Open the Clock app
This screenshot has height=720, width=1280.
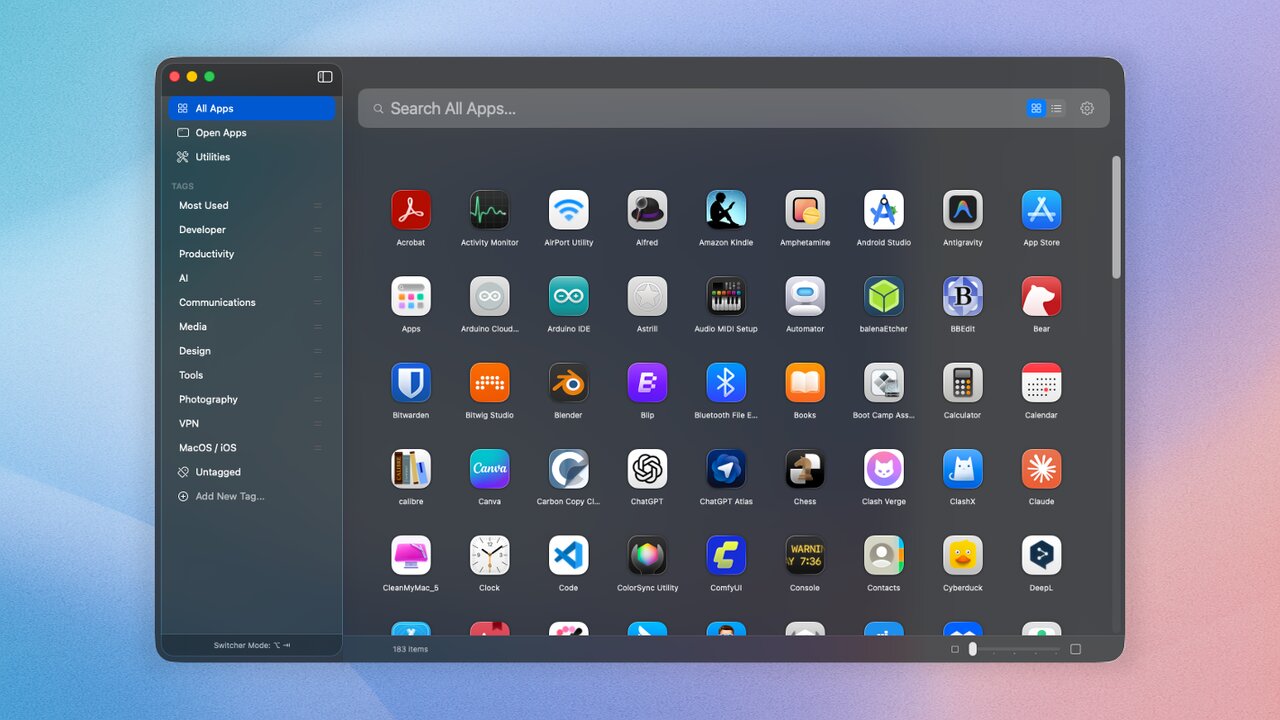(490, 555)
